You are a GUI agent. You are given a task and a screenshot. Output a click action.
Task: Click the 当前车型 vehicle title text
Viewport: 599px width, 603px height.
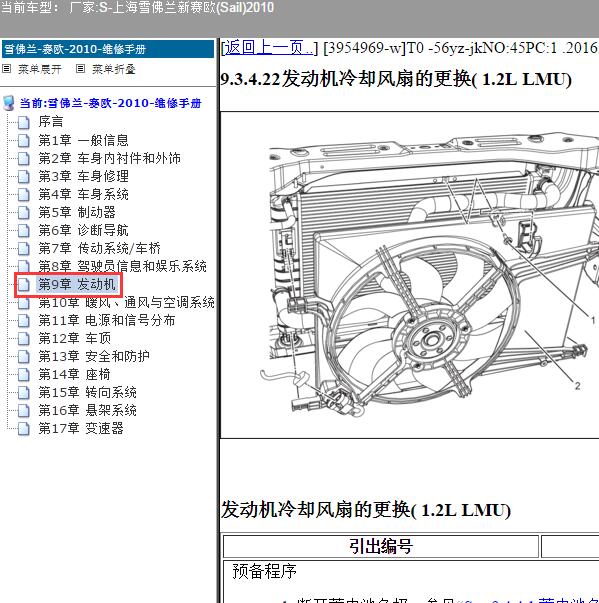point(137,7)
